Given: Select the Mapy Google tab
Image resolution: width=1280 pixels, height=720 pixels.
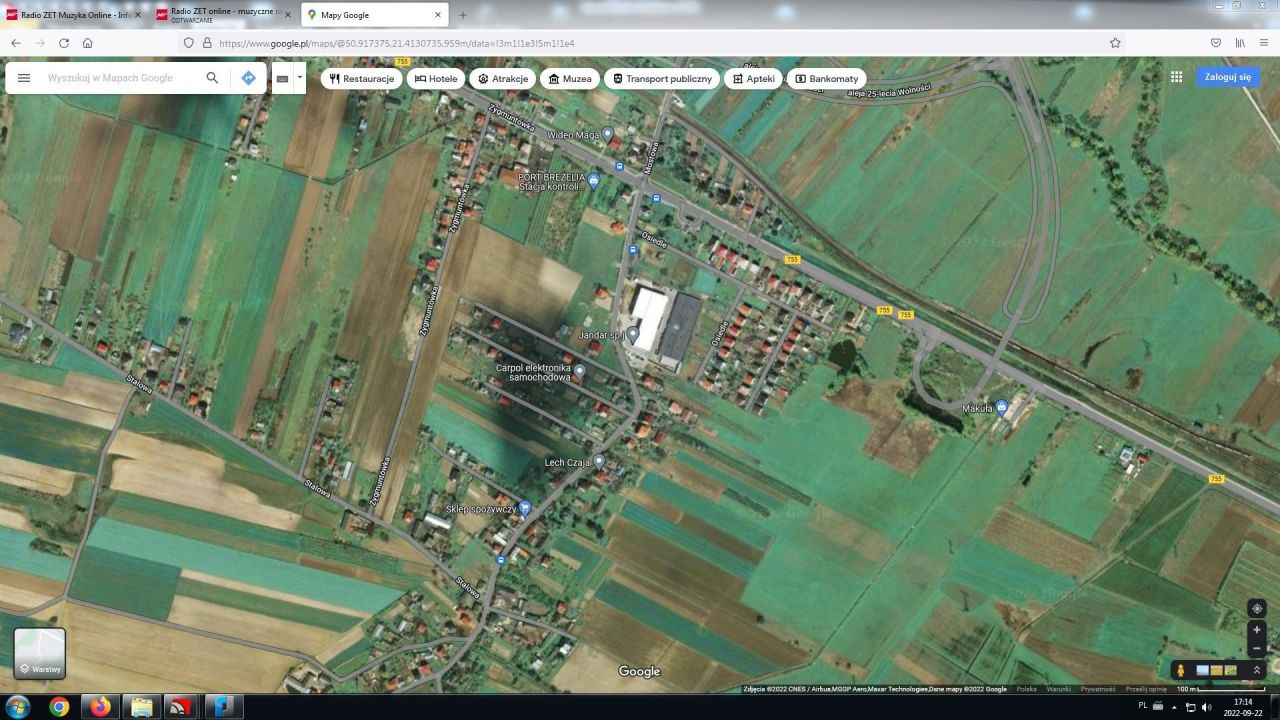Looking at the screenshot, I should tap(374, 15).
